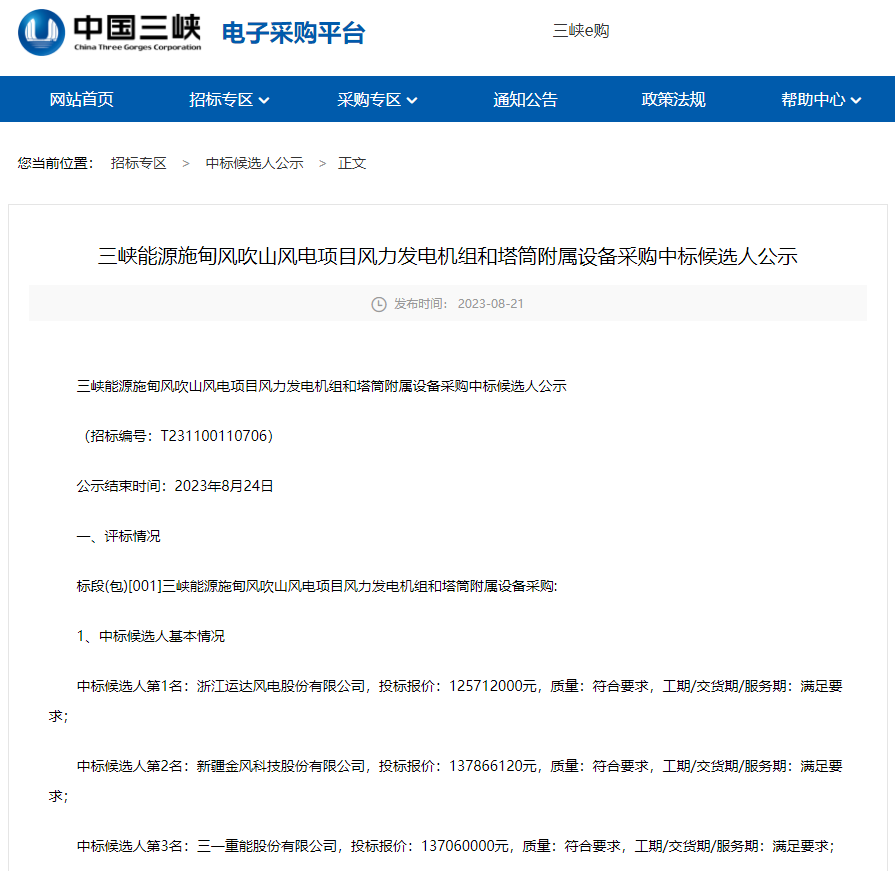Click the second candidate 新疆金风科技股份有限公司
895x871 pixels.
(x=281, y=766)
